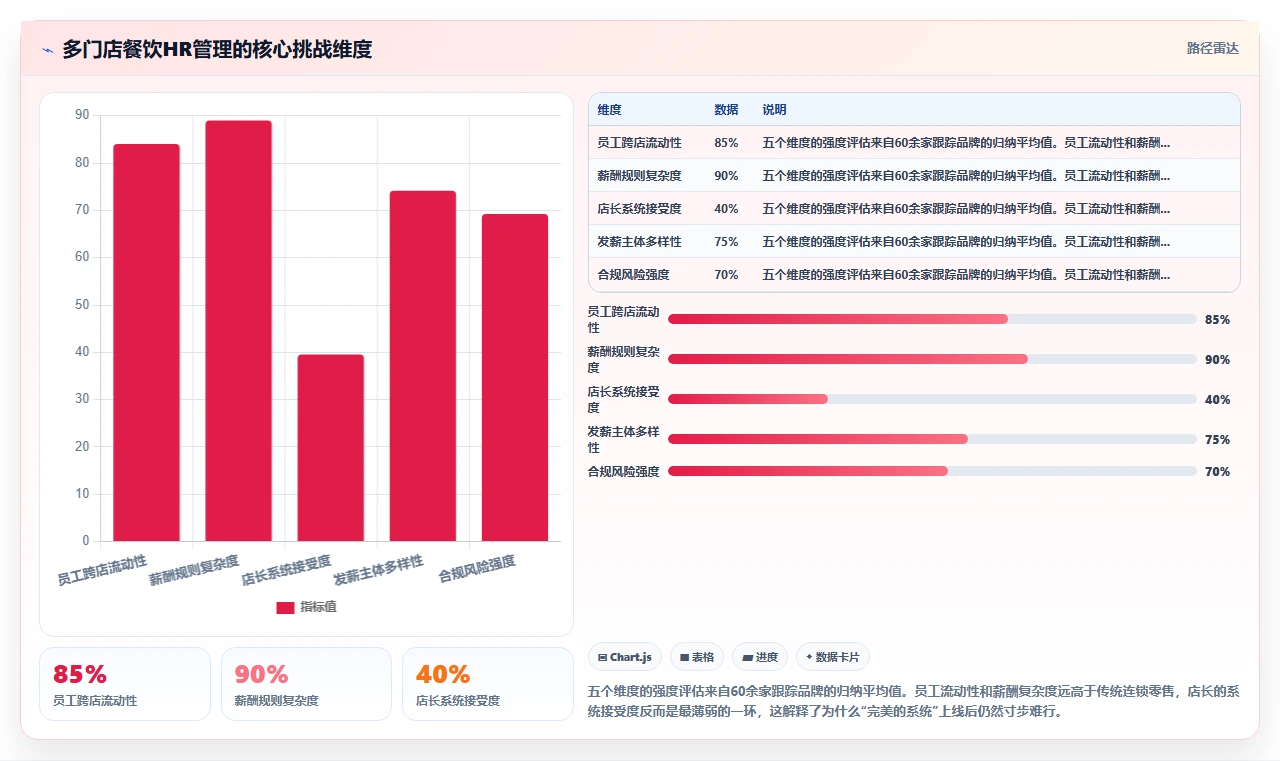Click the lightning icon beside the title
1280x761 pixels.
point(48,50)
